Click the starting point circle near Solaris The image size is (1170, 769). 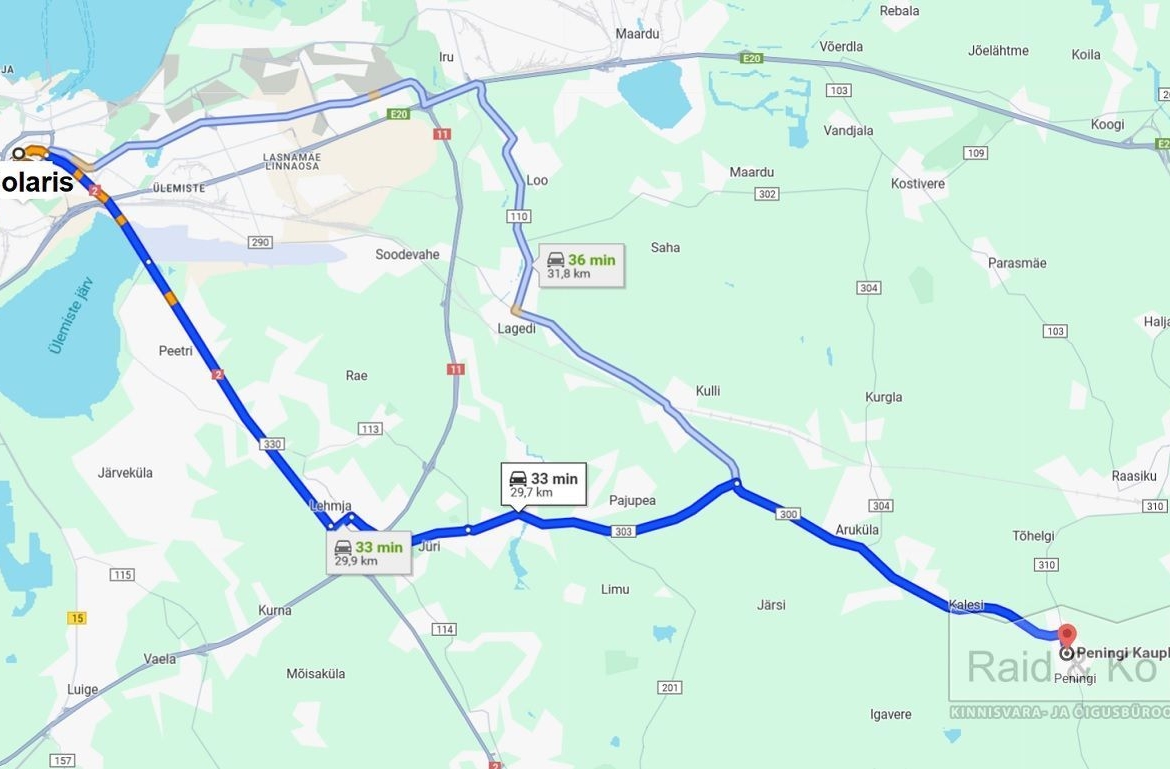pos(19,154)
